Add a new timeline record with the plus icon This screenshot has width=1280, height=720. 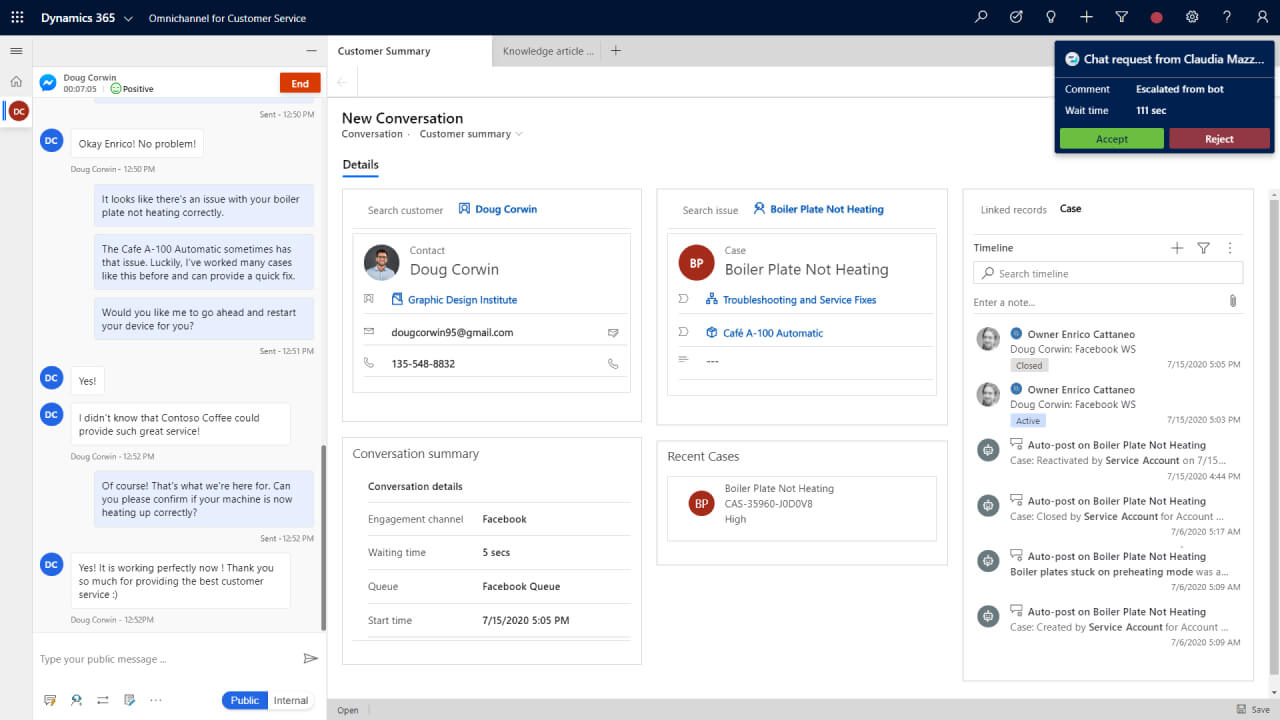(1177, 247)
